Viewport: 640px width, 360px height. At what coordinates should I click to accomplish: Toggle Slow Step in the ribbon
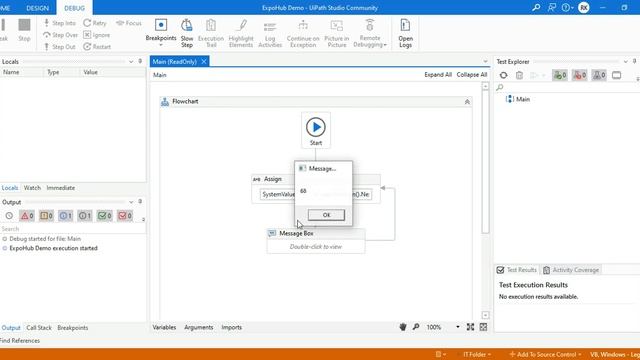tap(187, 33)
